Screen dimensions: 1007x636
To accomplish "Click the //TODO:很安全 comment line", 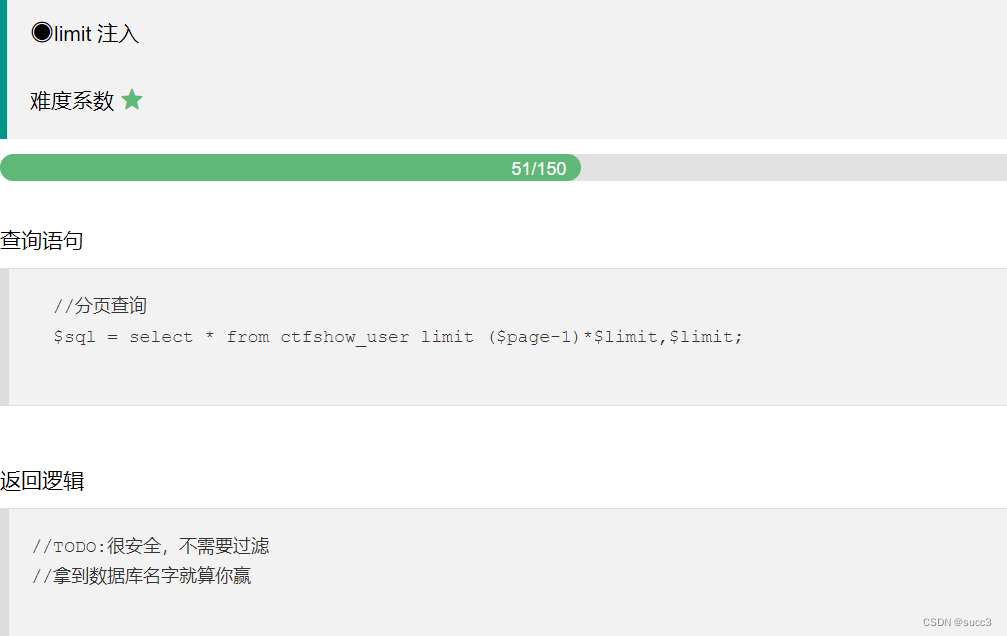I will click(x=151, y=546).
